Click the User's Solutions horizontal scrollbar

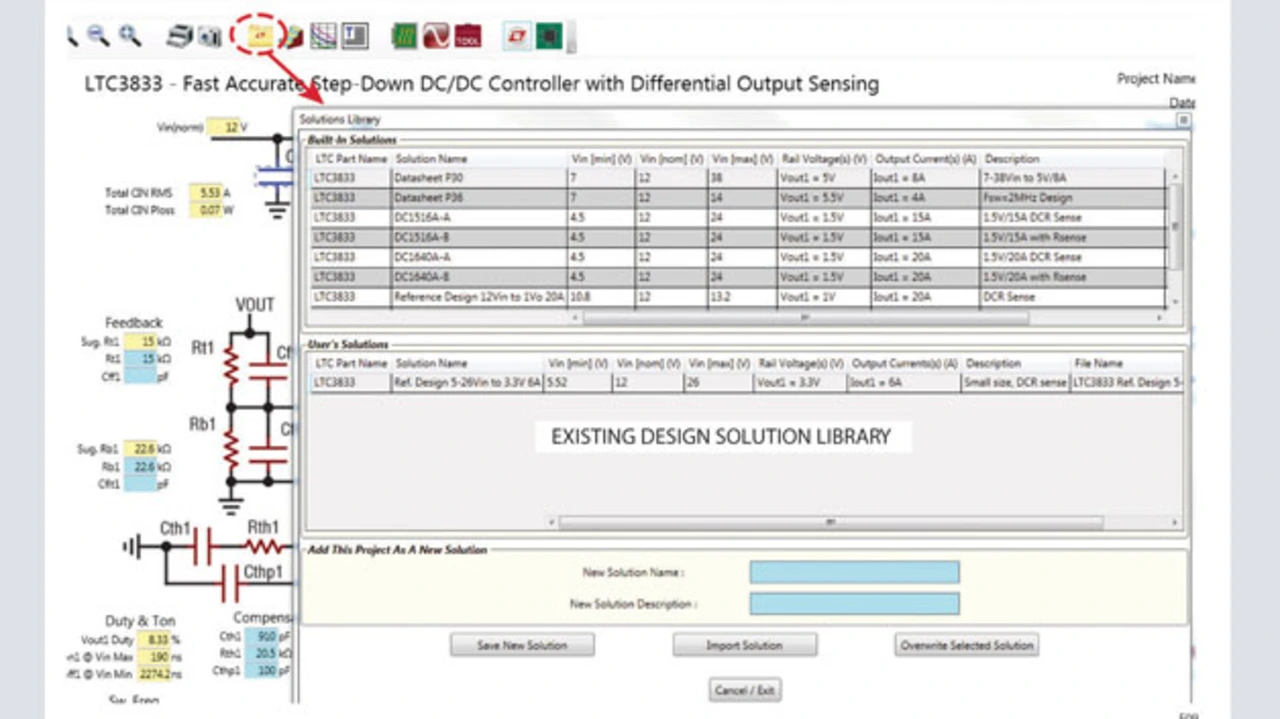(830, 522)
